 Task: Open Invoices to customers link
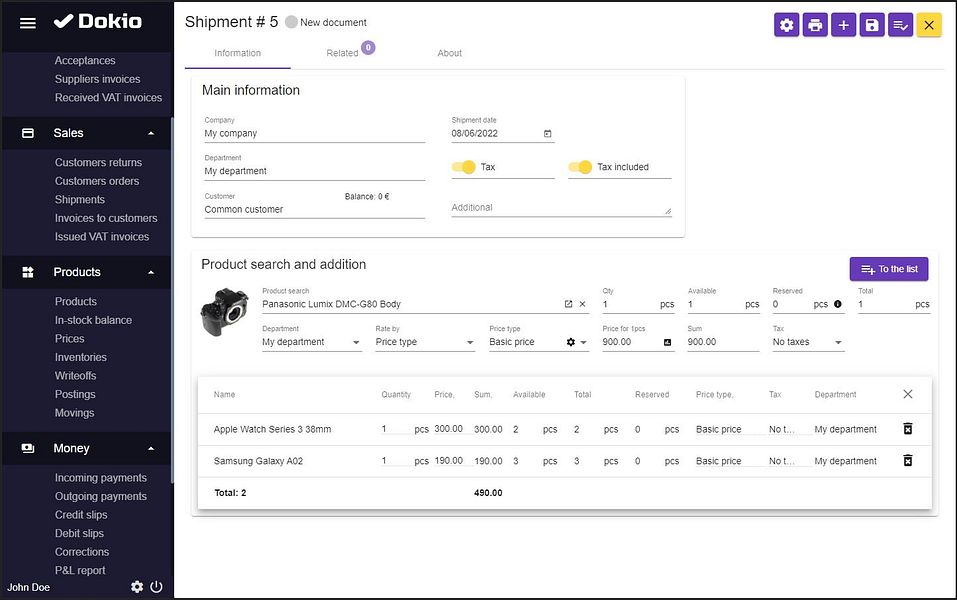[106, 219]
